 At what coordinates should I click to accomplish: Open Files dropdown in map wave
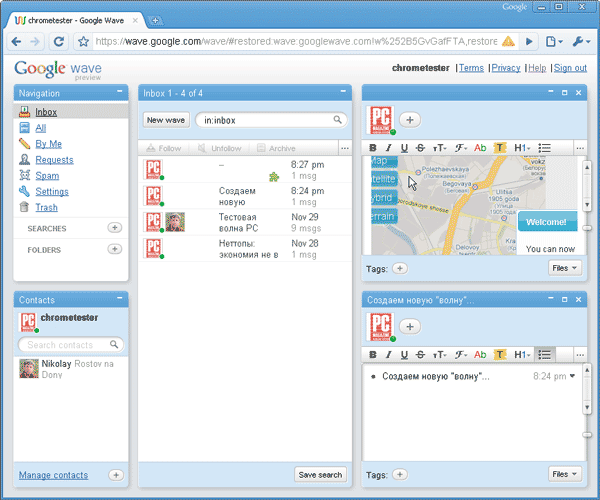tap(564, 268)
